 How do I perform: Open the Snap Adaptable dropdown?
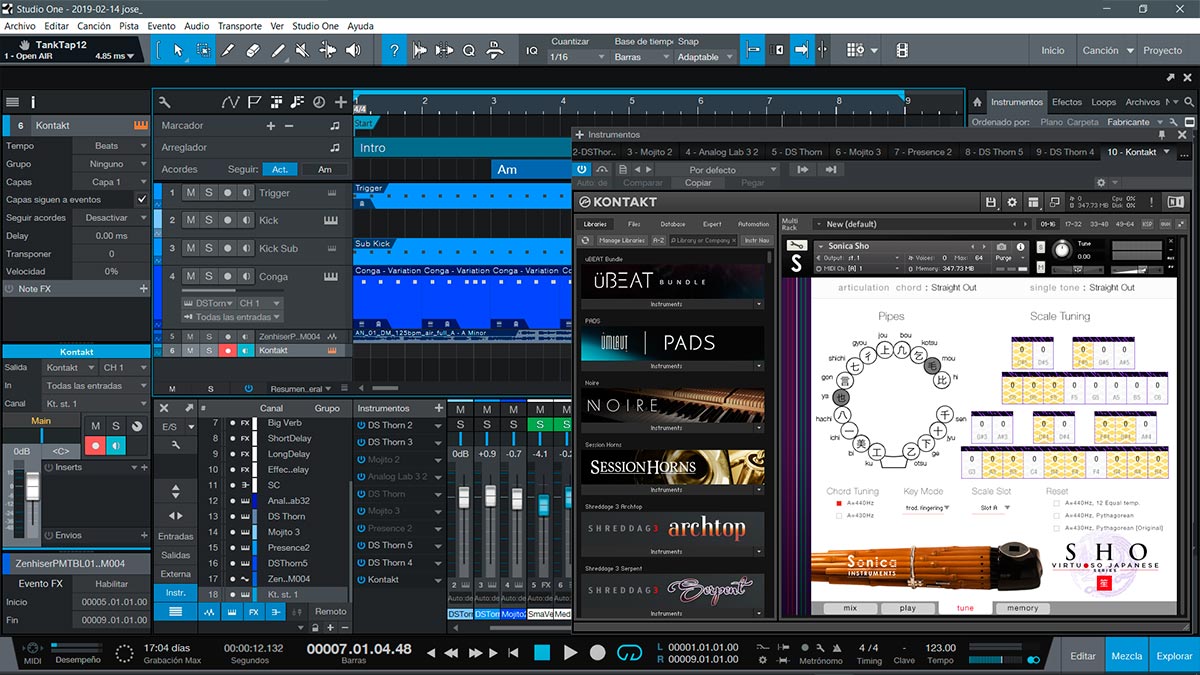705,57
